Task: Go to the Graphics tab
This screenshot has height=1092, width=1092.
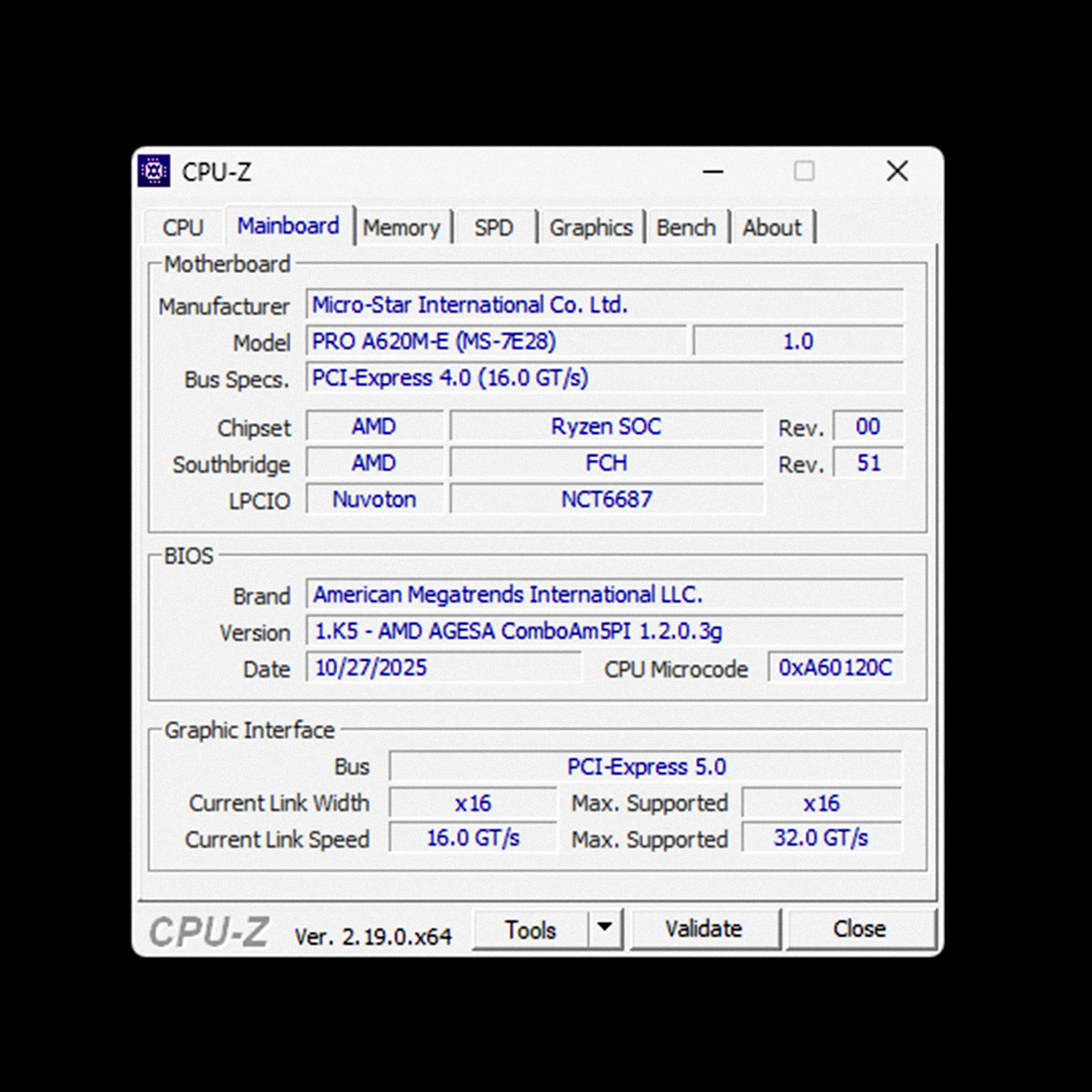Action: (591, 227)
